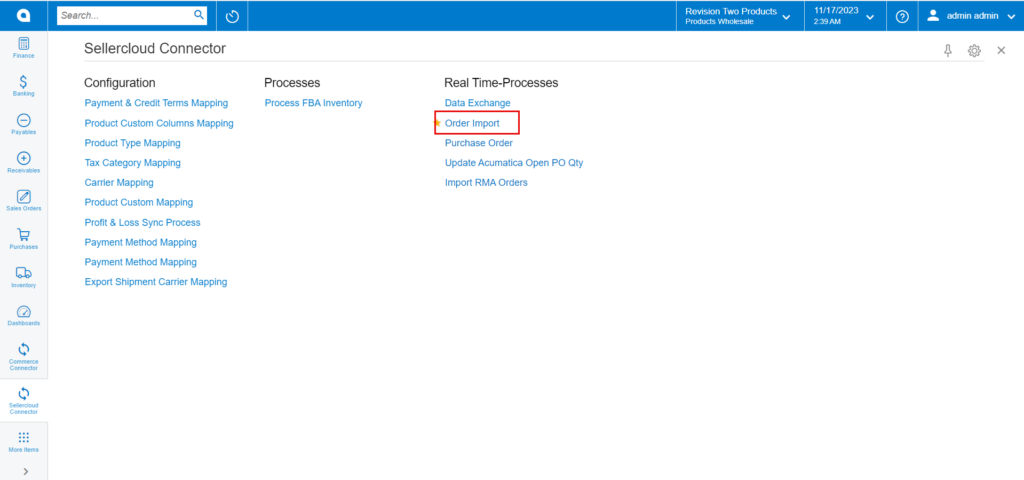Open Tax Category Mapping link

[133, 163]
